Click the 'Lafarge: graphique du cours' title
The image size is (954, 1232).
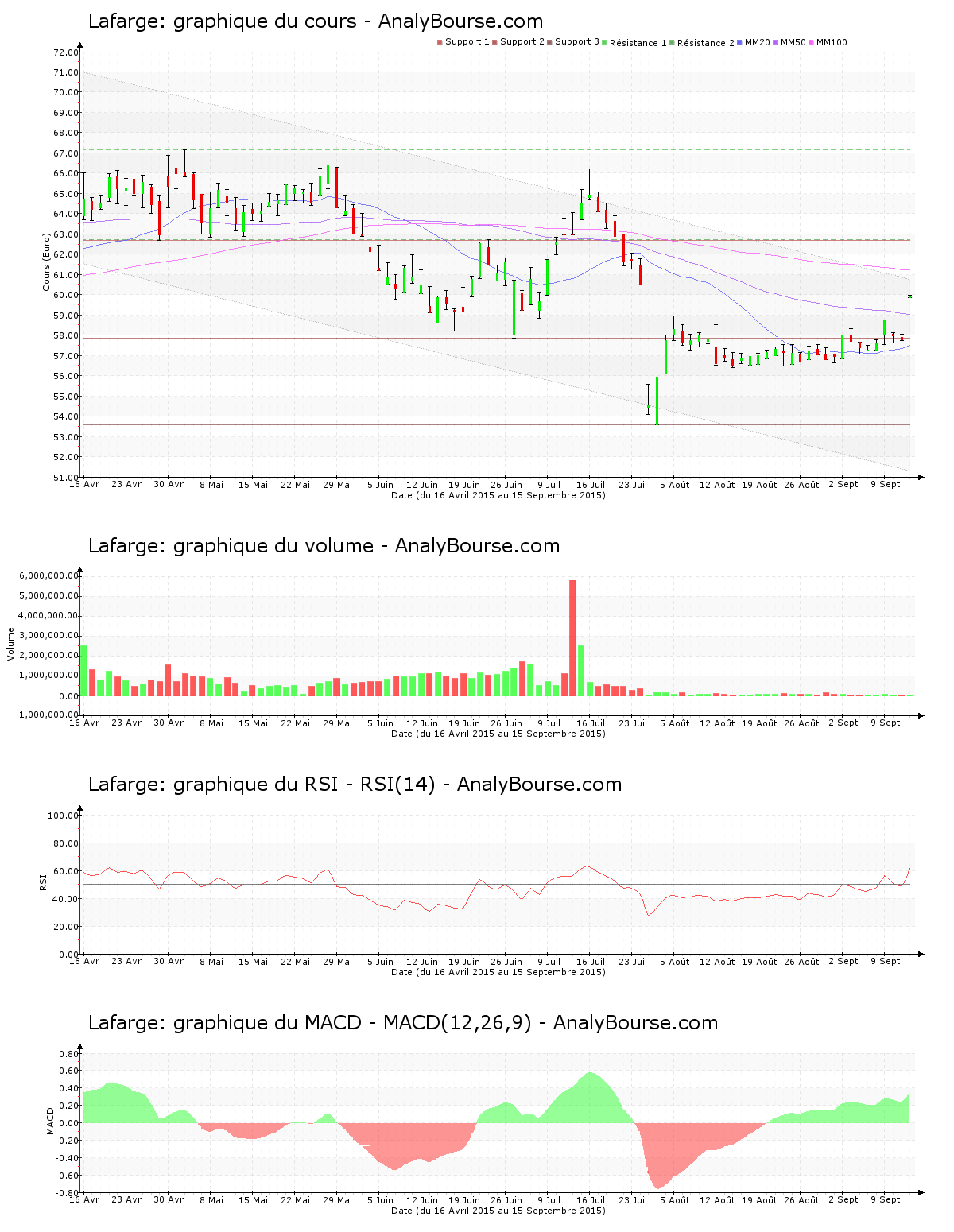(316, 21)
